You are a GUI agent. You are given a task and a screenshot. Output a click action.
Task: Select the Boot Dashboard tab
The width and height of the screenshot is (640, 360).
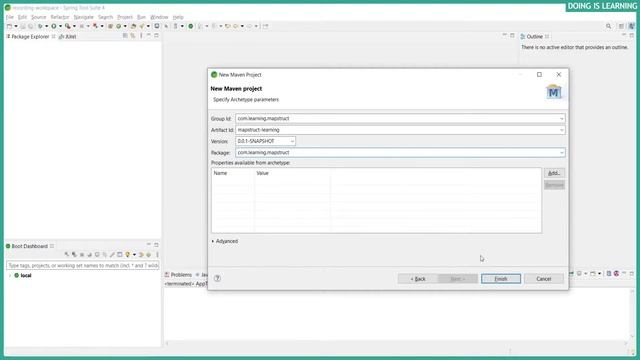click(29, 246)
